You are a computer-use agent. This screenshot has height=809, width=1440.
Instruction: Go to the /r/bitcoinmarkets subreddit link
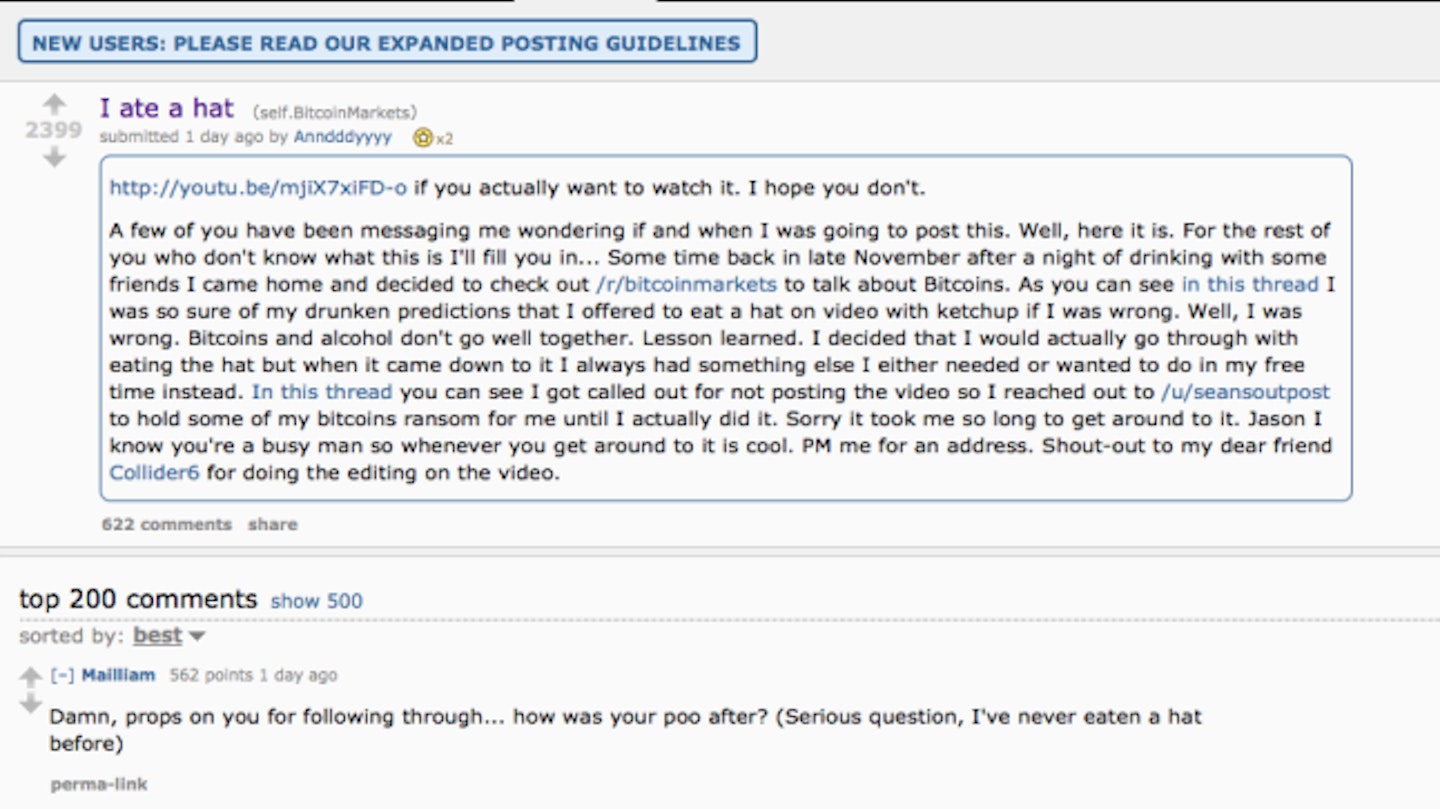point(686,284)
